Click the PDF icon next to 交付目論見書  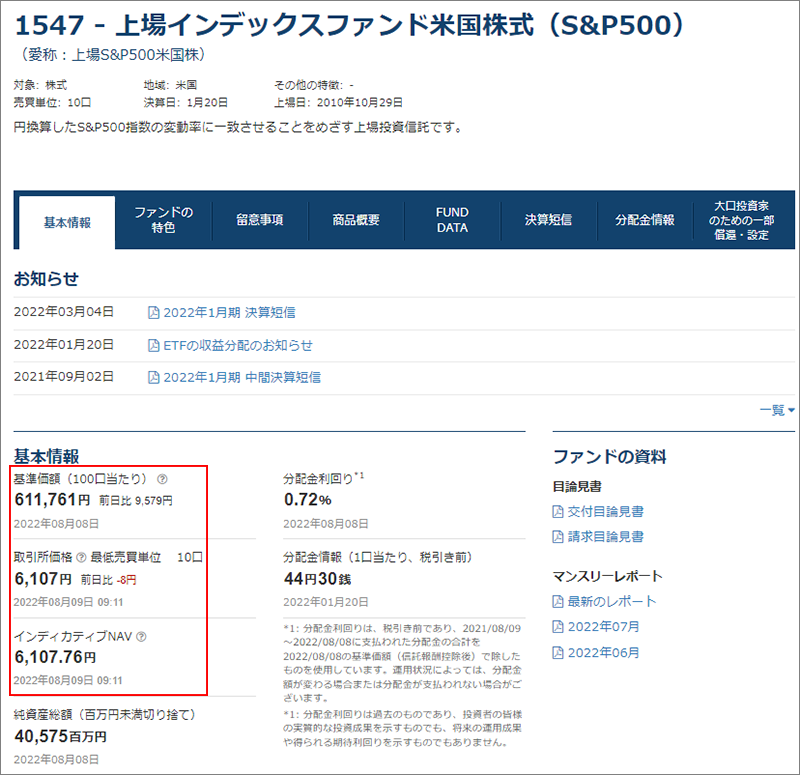(558, 512)
